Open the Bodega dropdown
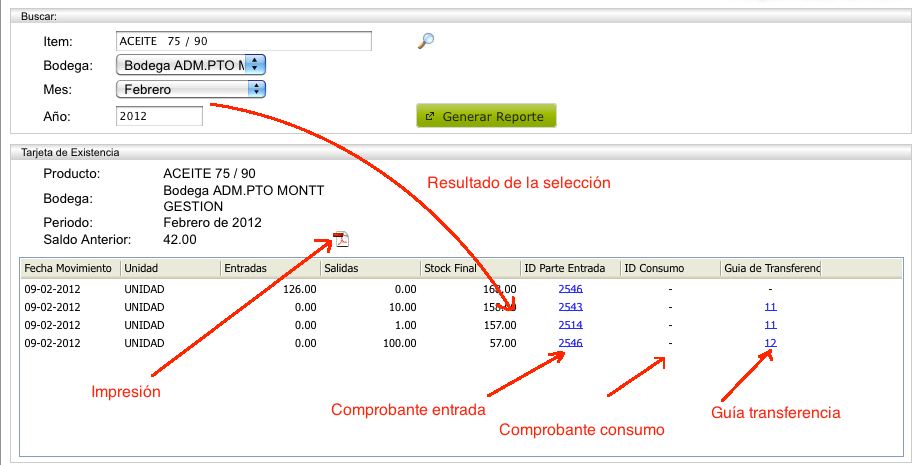 pos(191,65)
